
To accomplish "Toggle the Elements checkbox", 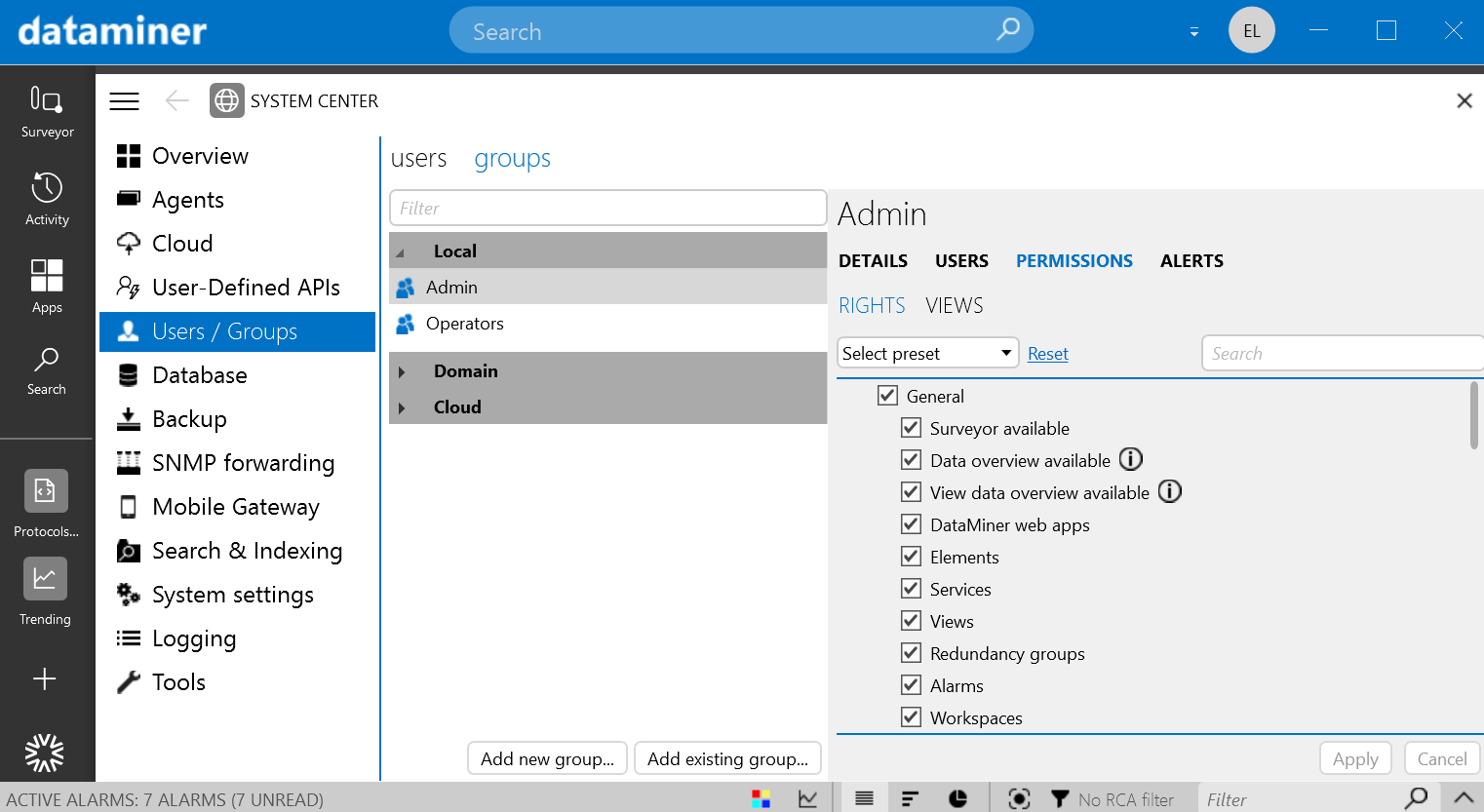I will (x=911, y=556).
